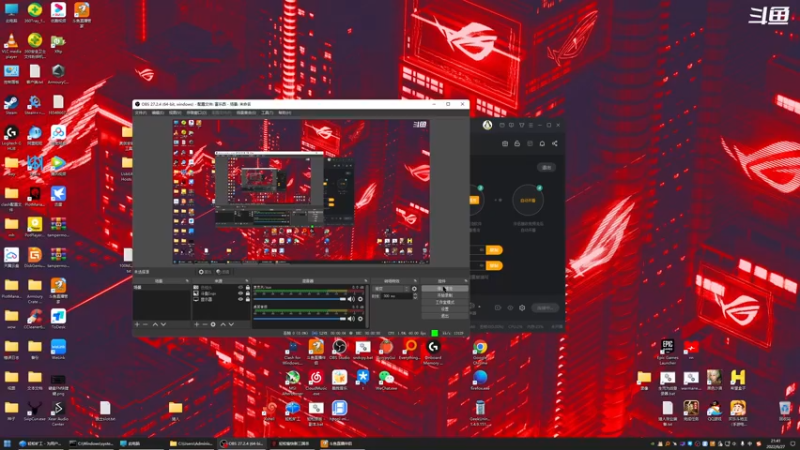
Task: Click the Windows Start button on taskbar
Action: point(7,443)
